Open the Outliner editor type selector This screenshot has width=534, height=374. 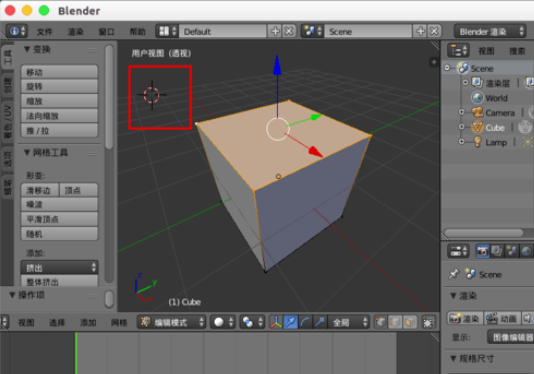458,51
